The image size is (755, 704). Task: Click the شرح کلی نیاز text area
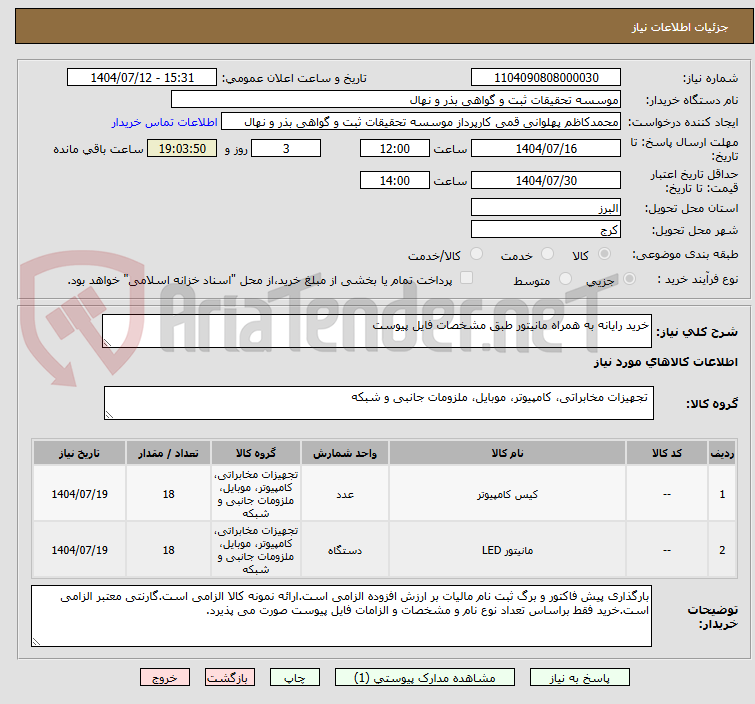(377, 331)
